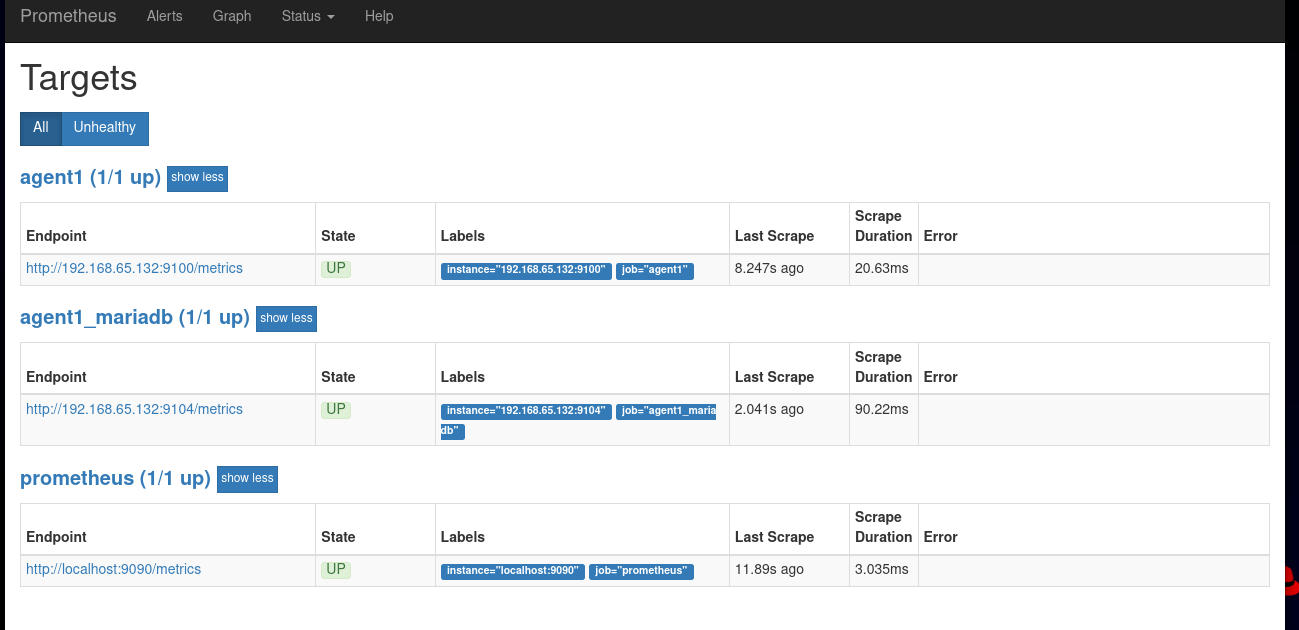Image resolution: width=1299 pixels, height=630 pixels.
Task: Click Labels column header in agent1_mariadb table
Action: [x=463, y=377]
